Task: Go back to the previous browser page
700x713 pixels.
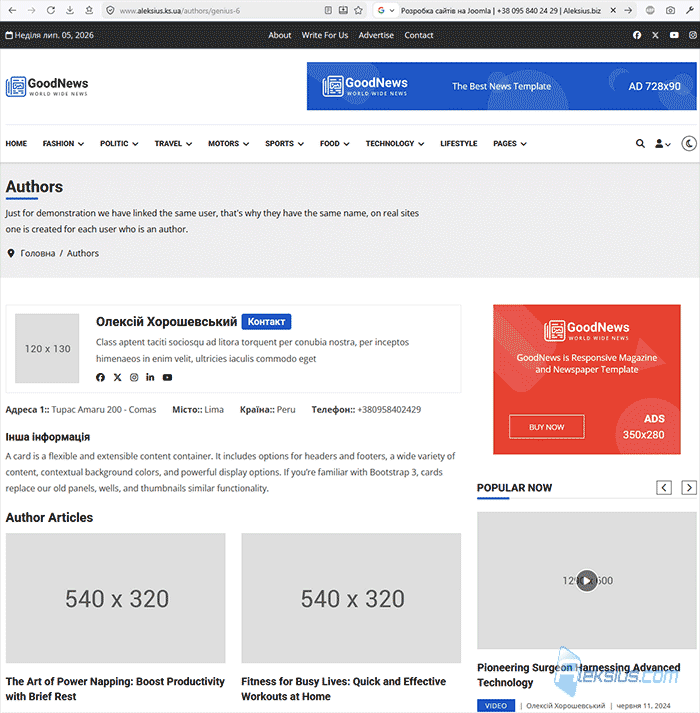Action: click(12, 10)
